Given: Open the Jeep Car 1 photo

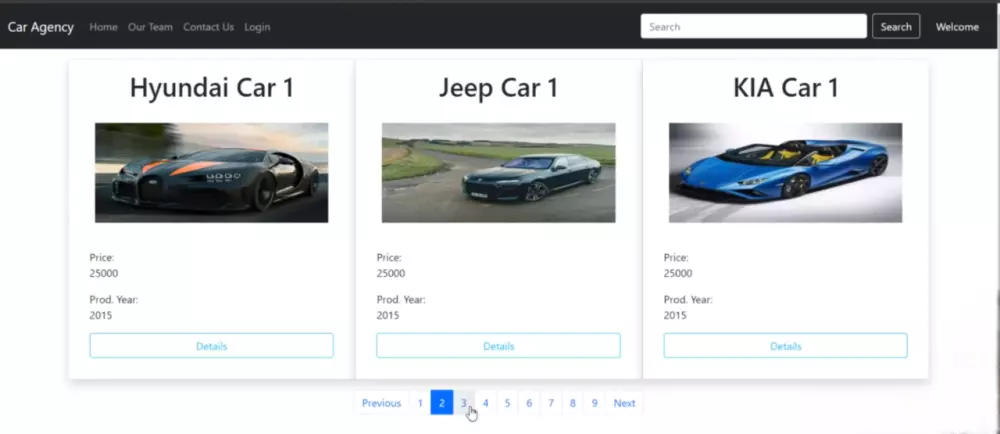Looking at the screenshot, I should (499, 173).
